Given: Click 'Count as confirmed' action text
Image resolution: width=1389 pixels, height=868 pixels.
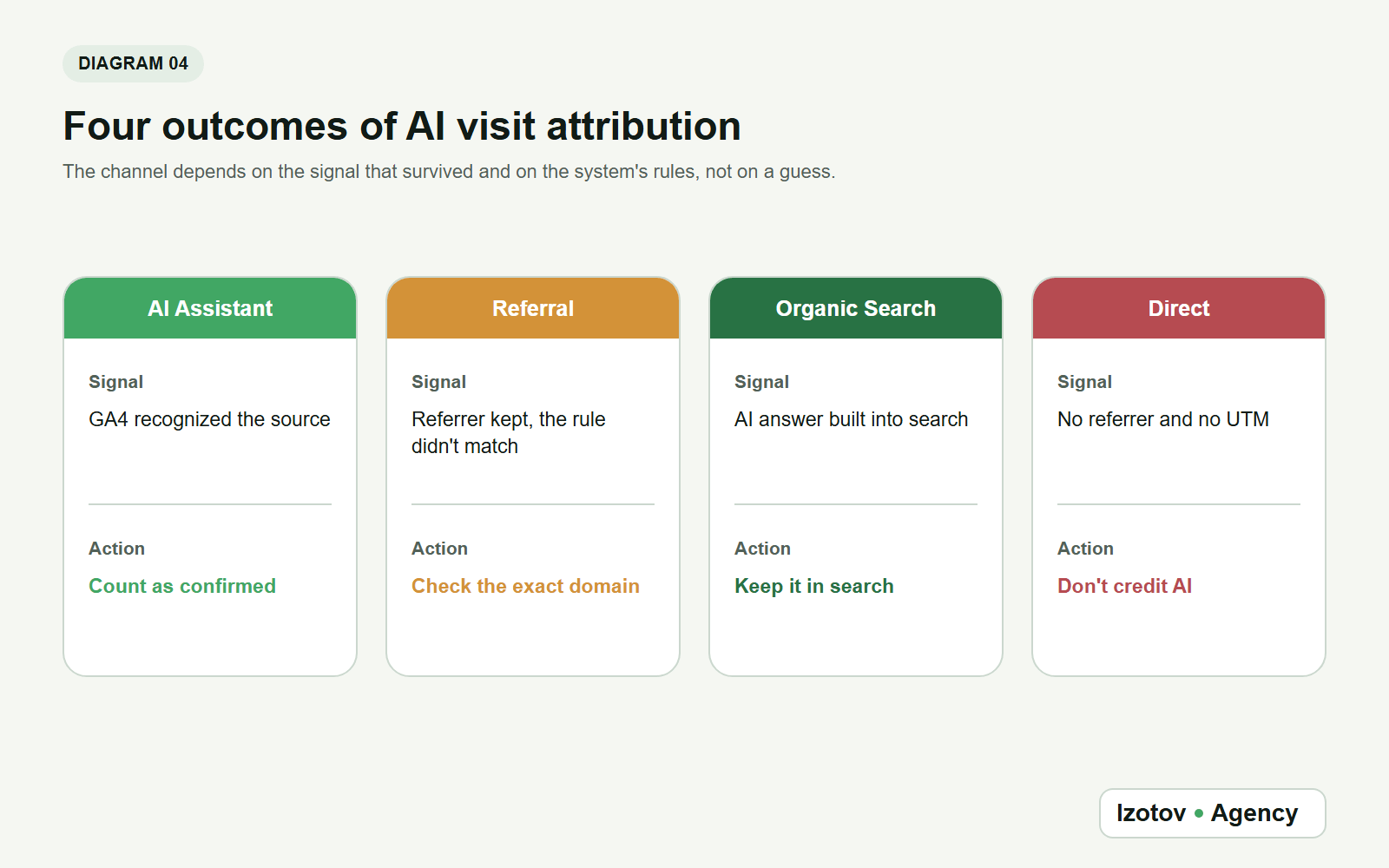Looking at the screenshot, I should [182, 586].
